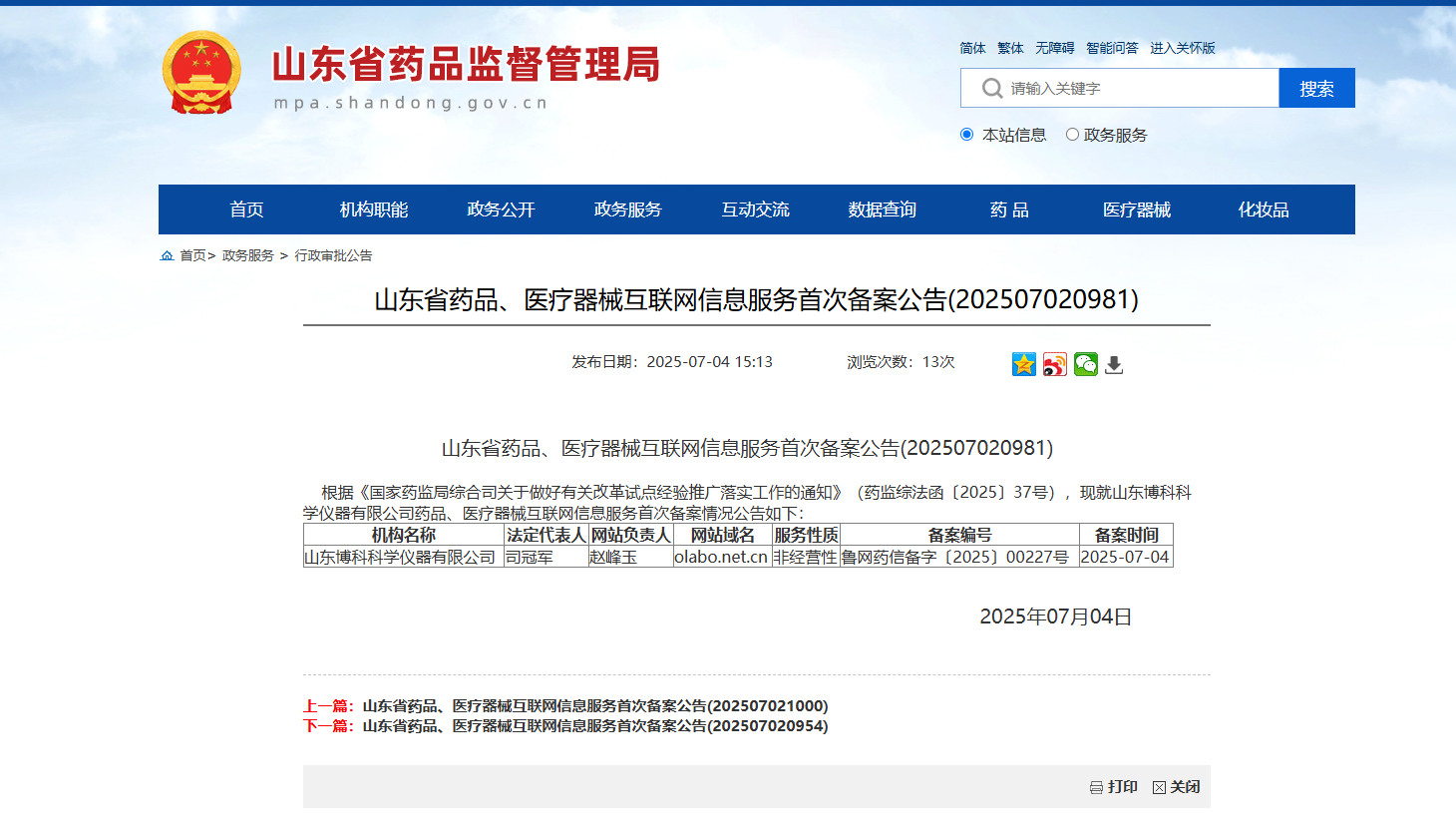Select the 政务服务 radio option

(x=1072, y=135)
